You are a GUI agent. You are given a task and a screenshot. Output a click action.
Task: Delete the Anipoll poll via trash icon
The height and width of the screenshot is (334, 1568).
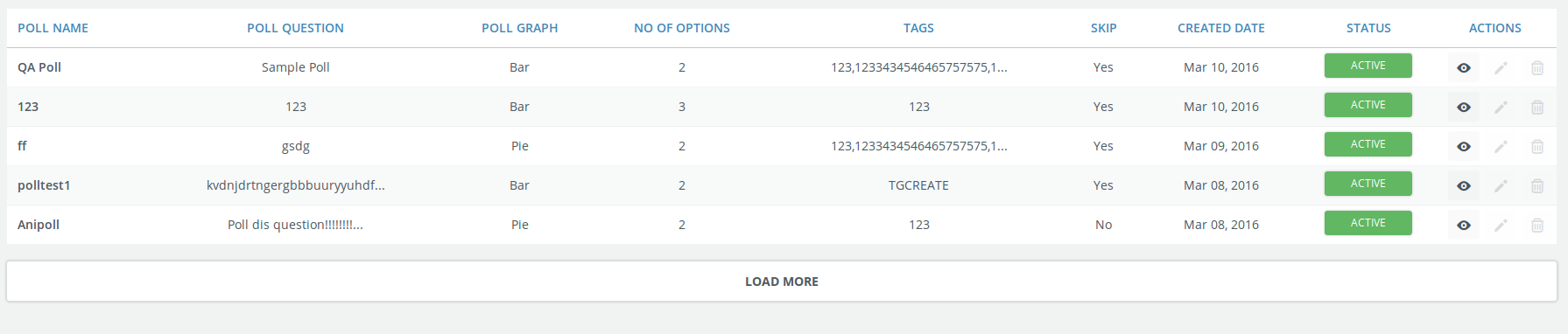coord(1536,225)
